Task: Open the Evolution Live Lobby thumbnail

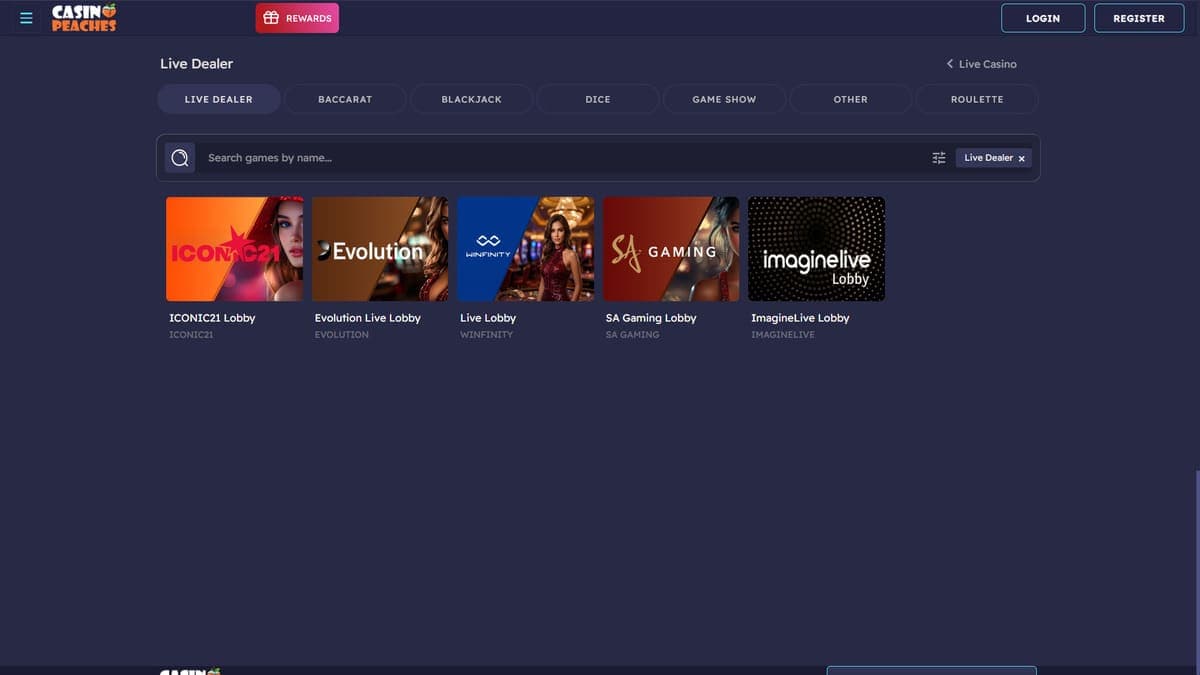Action: click(380, 249)
